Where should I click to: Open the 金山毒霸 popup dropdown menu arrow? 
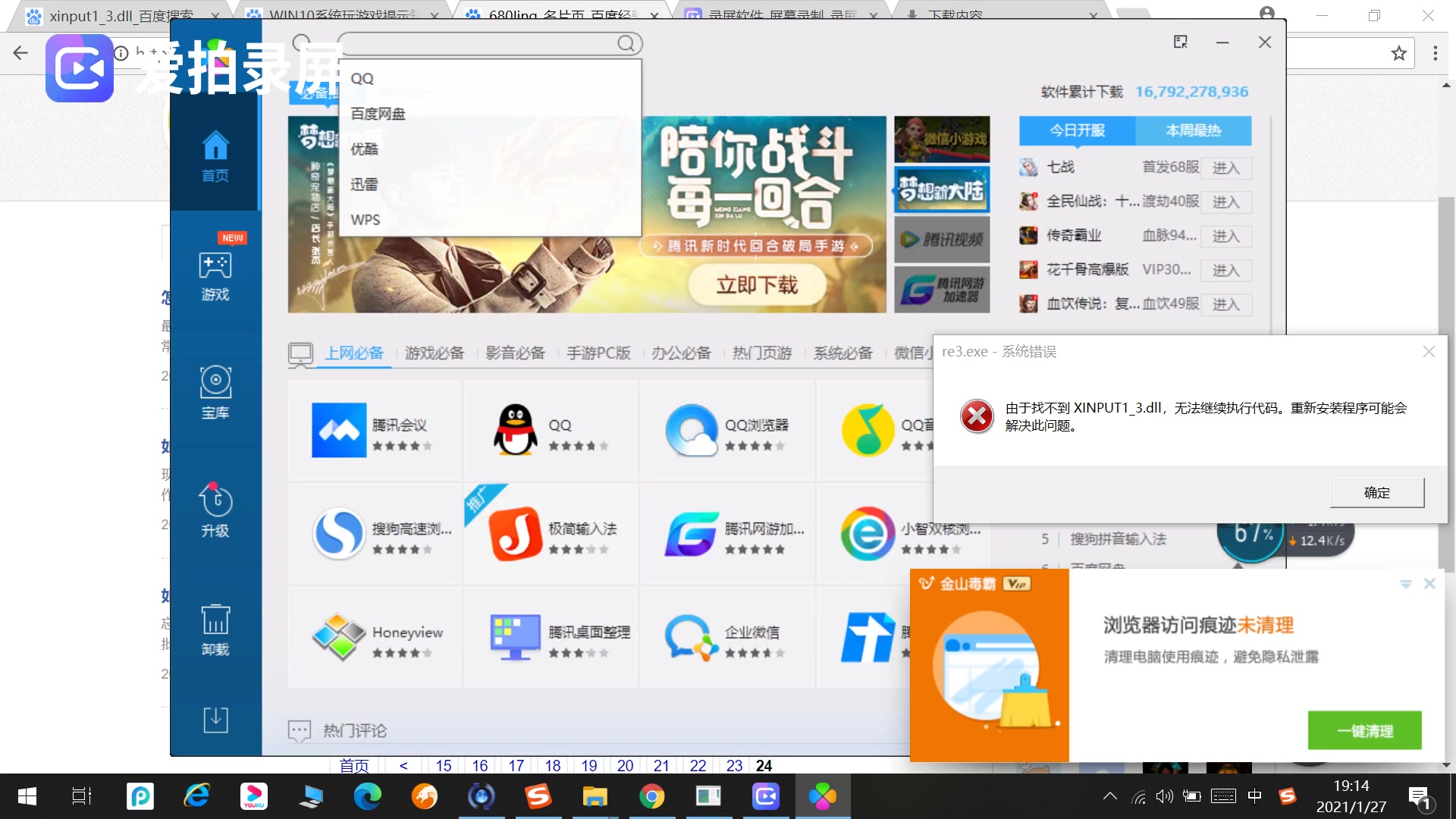[x=1406, y=584]
